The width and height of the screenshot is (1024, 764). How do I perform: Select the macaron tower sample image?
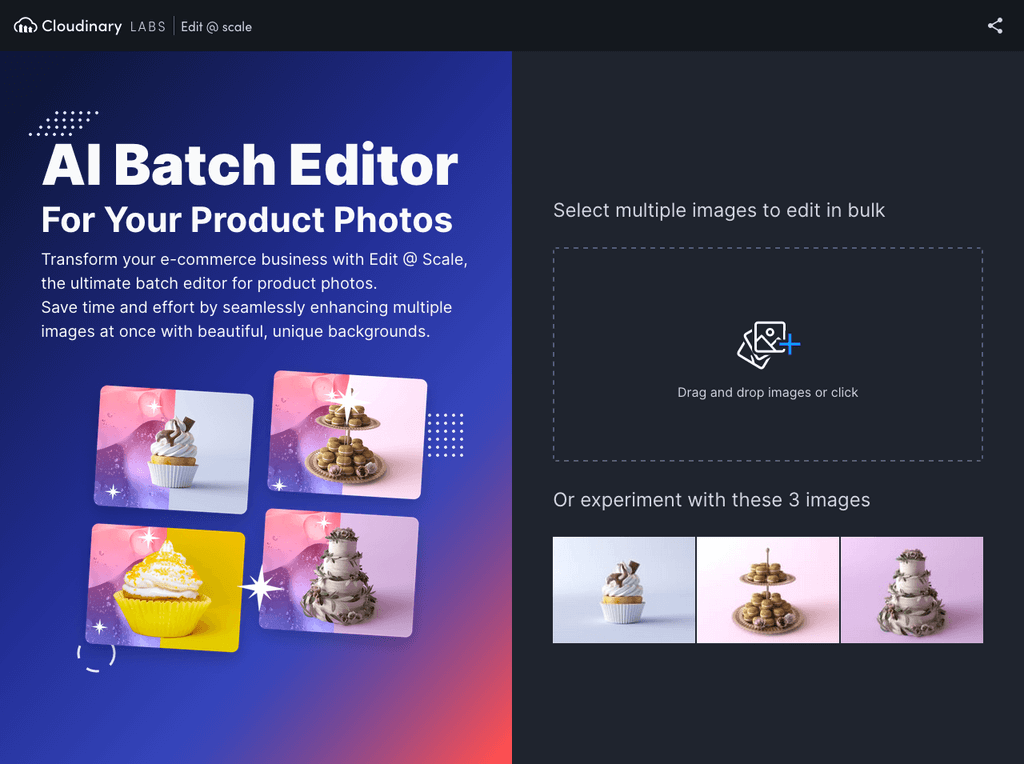pyautogui.click(x=767, y=590)
